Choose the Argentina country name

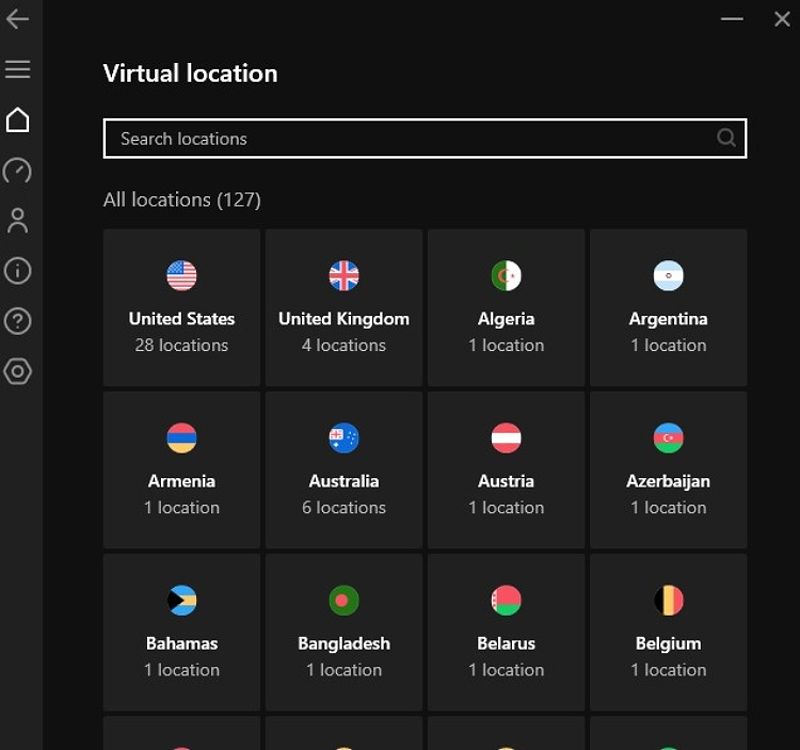tap(668, 319)
